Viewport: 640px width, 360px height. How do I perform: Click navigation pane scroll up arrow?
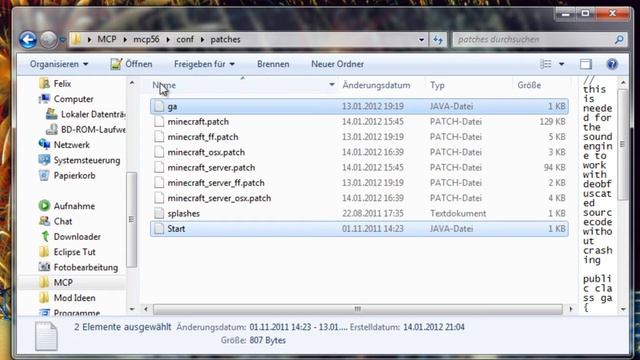pyautogui.click(x=131, y=83)
